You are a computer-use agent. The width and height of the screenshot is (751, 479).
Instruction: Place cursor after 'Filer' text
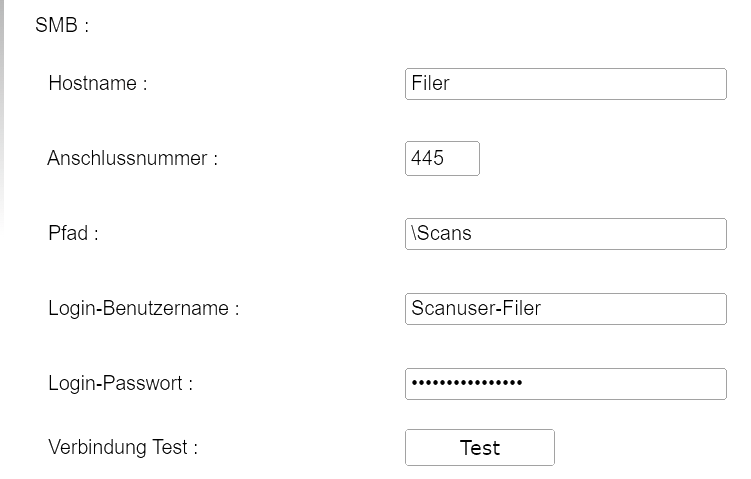pyautogui.click(x=452, y=84)
